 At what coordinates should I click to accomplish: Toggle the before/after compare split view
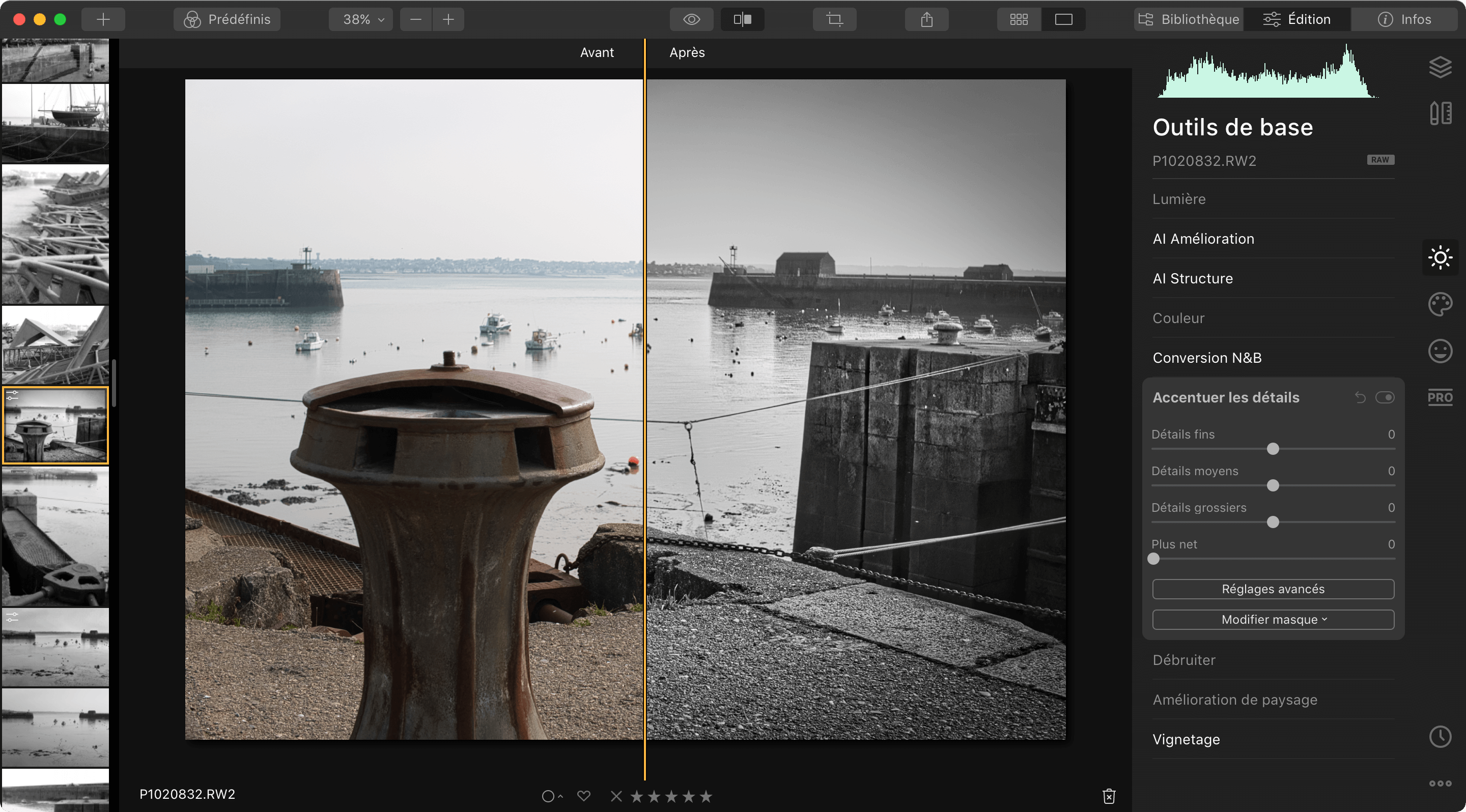point(742,19)
